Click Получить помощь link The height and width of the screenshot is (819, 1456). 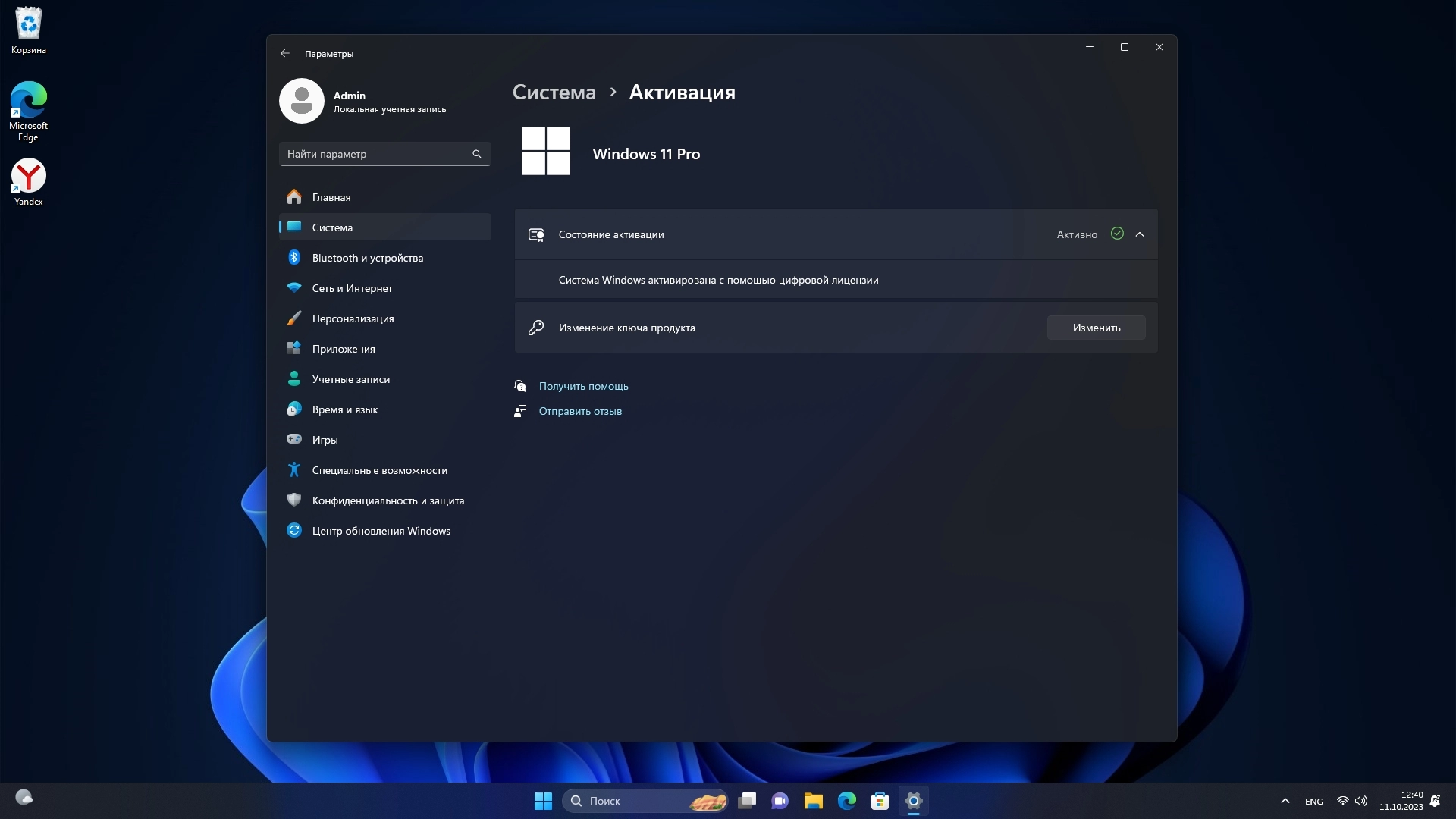point(583,386)
